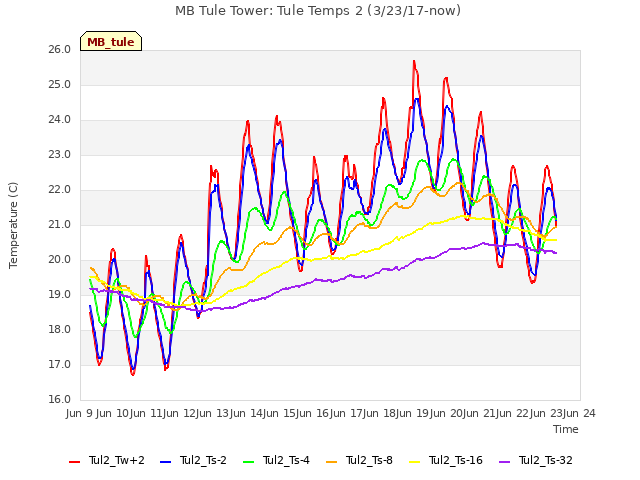Click the purple Tul2_Ts-32 legend swatch
The height and width of the screenshot is (480, 640).
pos(504,462)
